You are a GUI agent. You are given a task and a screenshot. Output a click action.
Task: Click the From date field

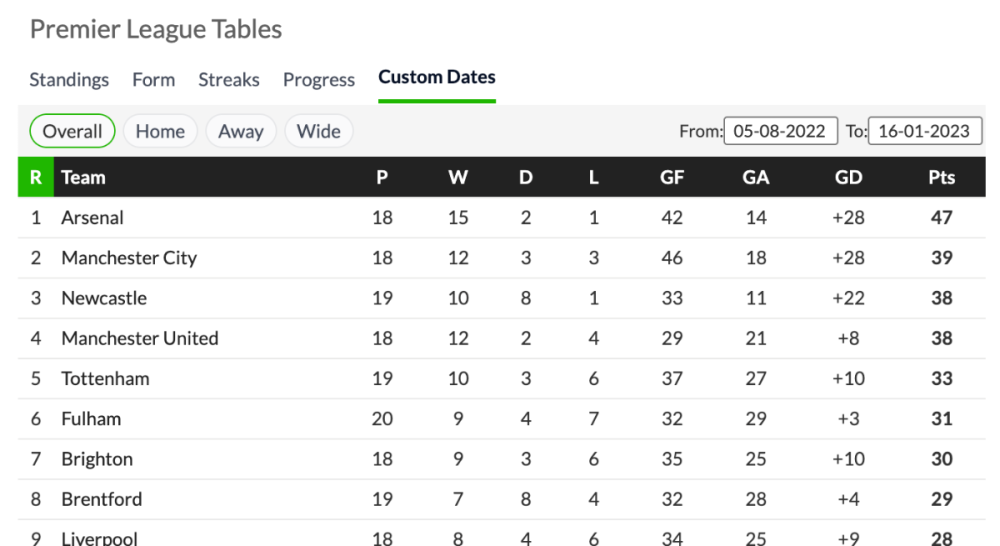(x=780, y=131)
